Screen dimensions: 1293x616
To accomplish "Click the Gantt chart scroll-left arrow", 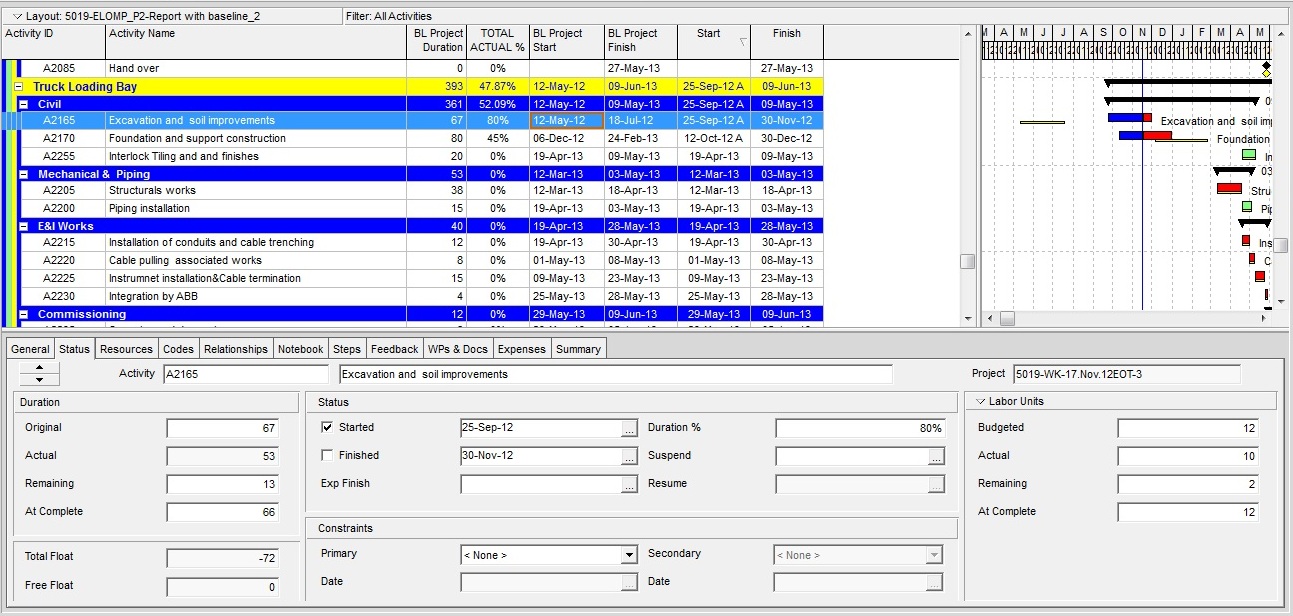I will (990, 318).
